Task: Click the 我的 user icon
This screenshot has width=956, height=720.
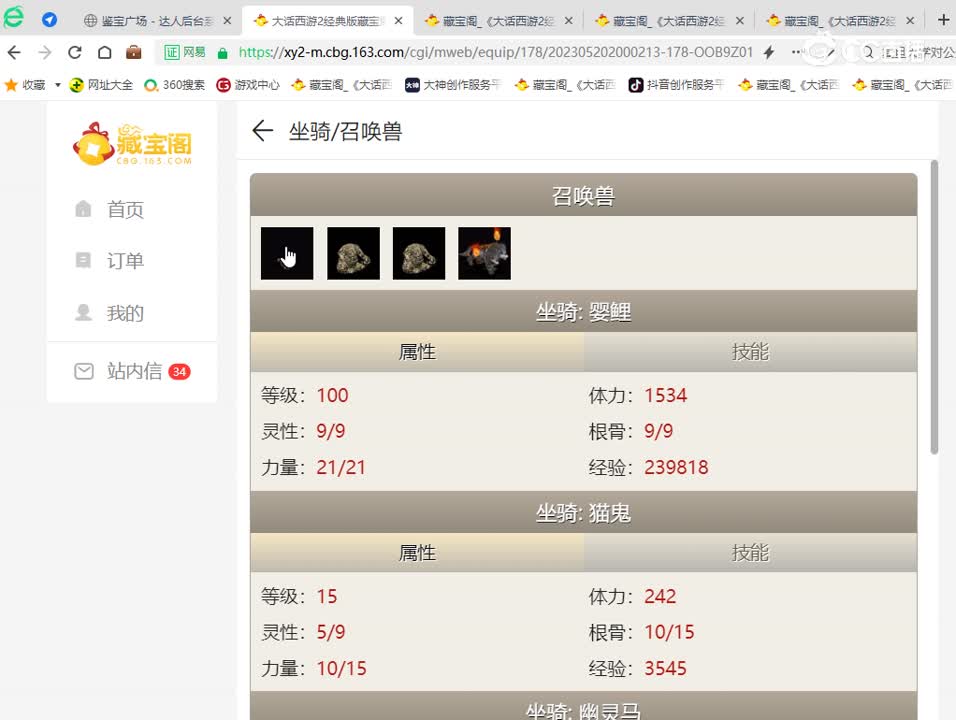Action: coord(84,312)
